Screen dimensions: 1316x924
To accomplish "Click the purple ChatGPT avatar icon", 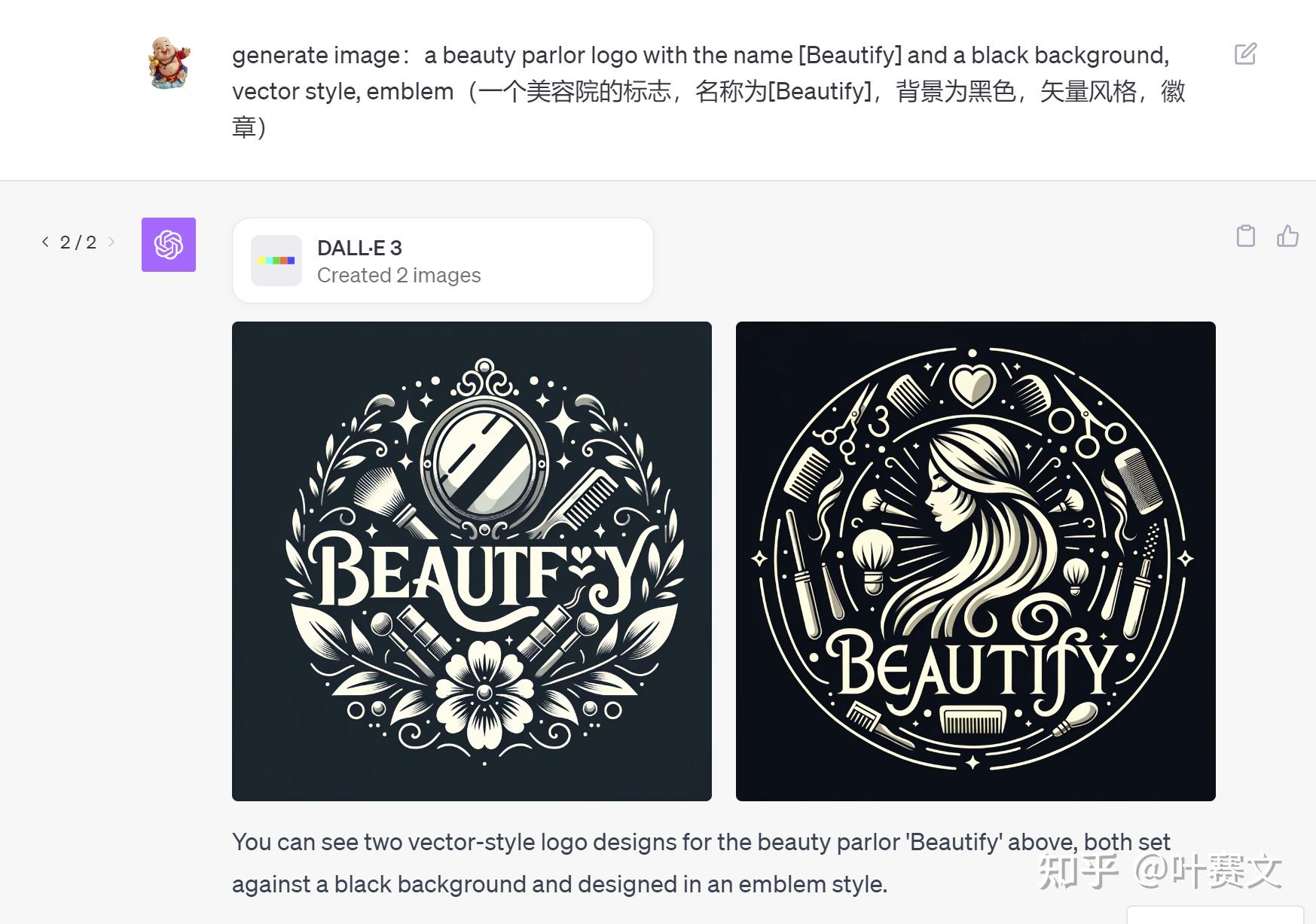I will click(169, 245).
